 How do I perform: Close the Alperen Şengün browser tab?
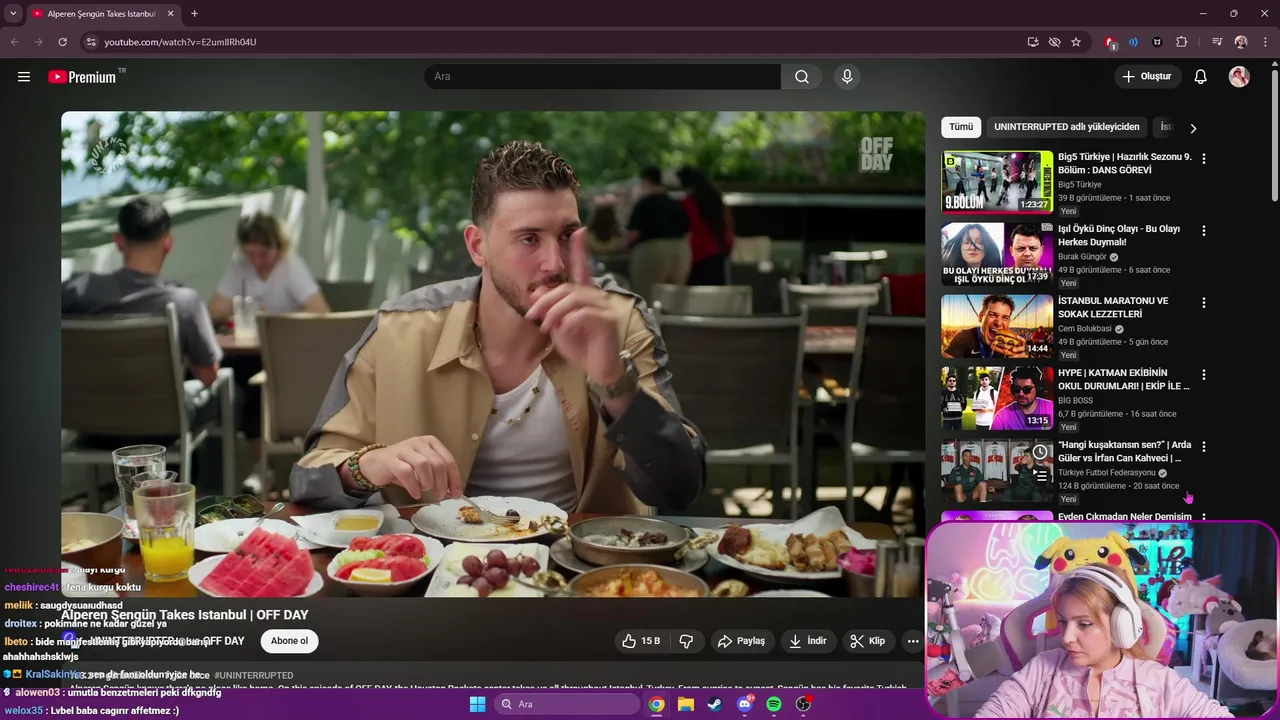pos(170,14)
